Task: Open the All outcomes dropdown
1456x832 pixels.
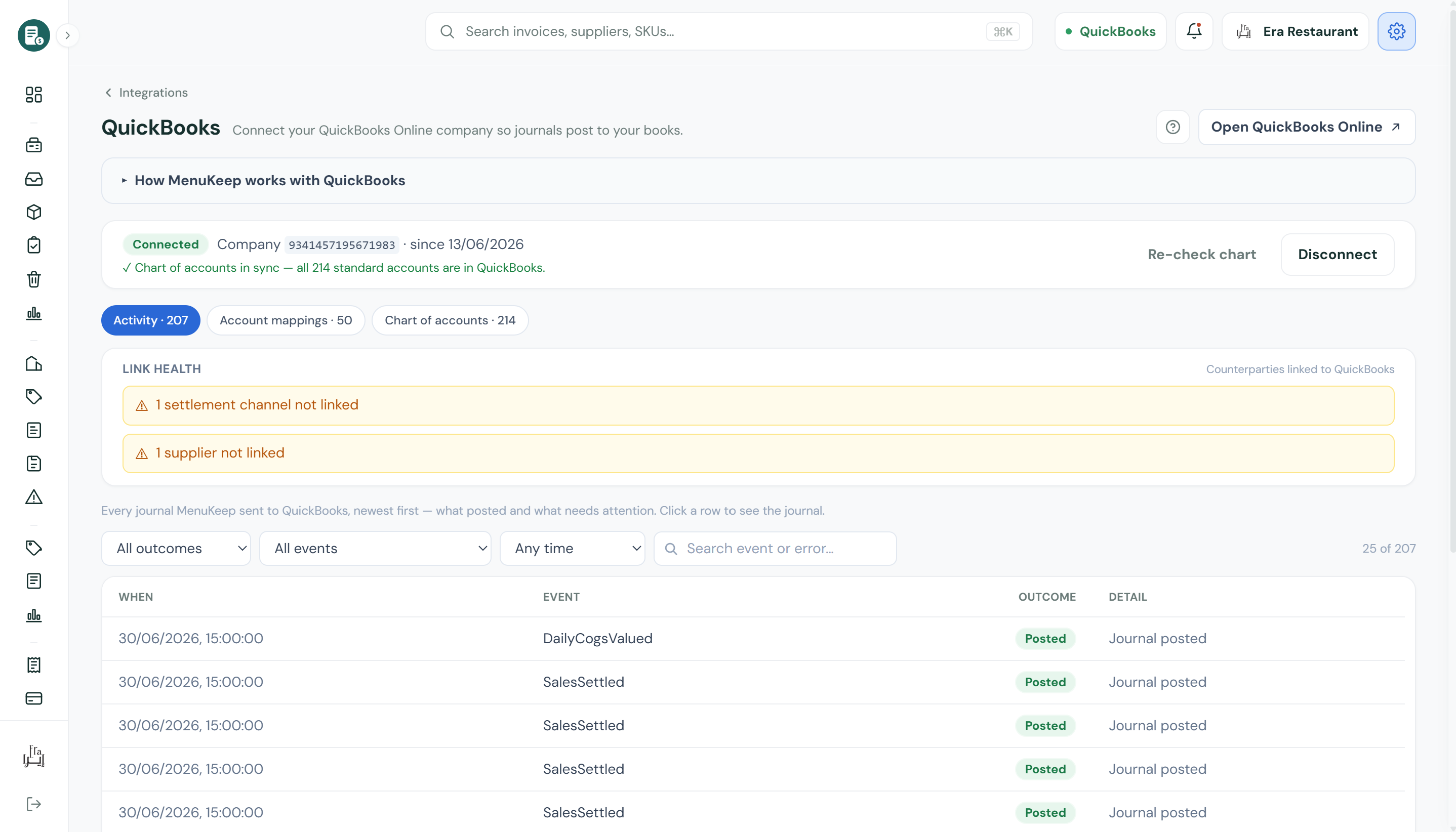Action: pos(176,548)
